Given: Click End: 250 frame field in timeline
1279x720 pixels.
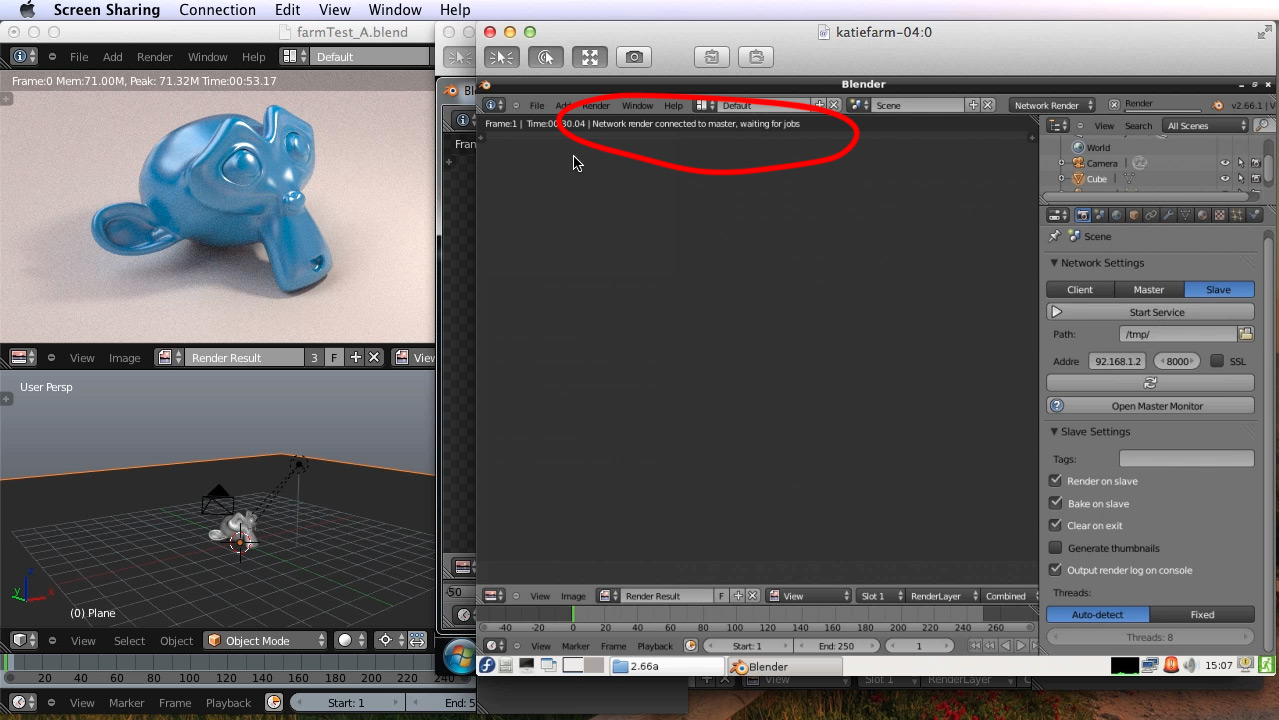Looking at the screenshot, I should [836, 646].
